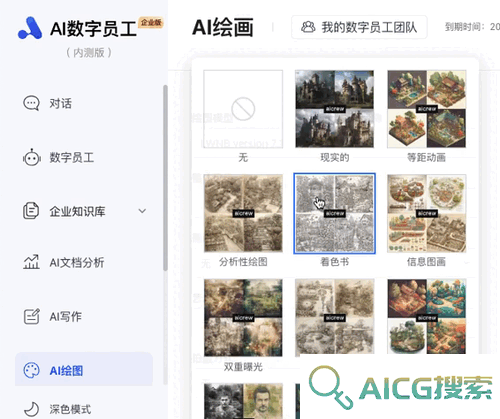Viewport: 500px width, 419px height.
Task: Select the 企业知识库 document icon
Action: pos(31,211)
